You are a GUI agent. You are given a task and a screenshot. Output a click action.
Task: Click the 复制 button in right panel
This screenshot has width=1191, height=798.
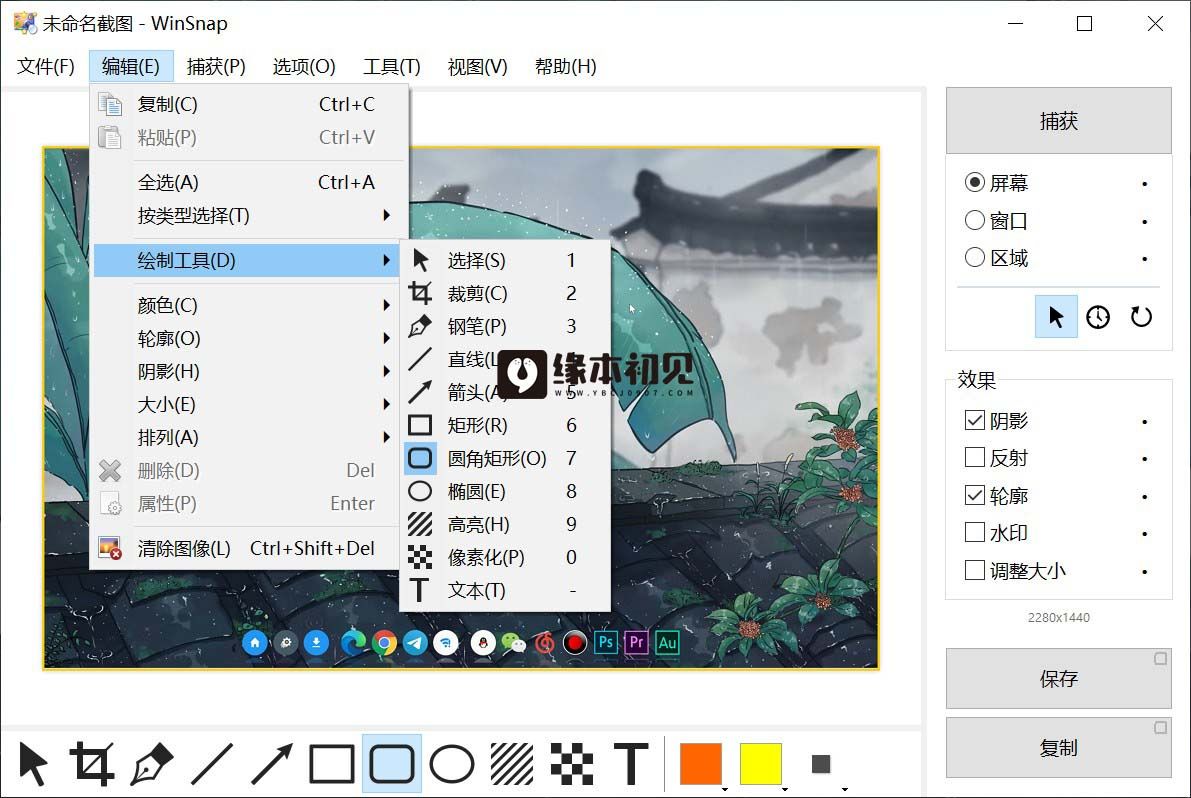pos(1058,748)
